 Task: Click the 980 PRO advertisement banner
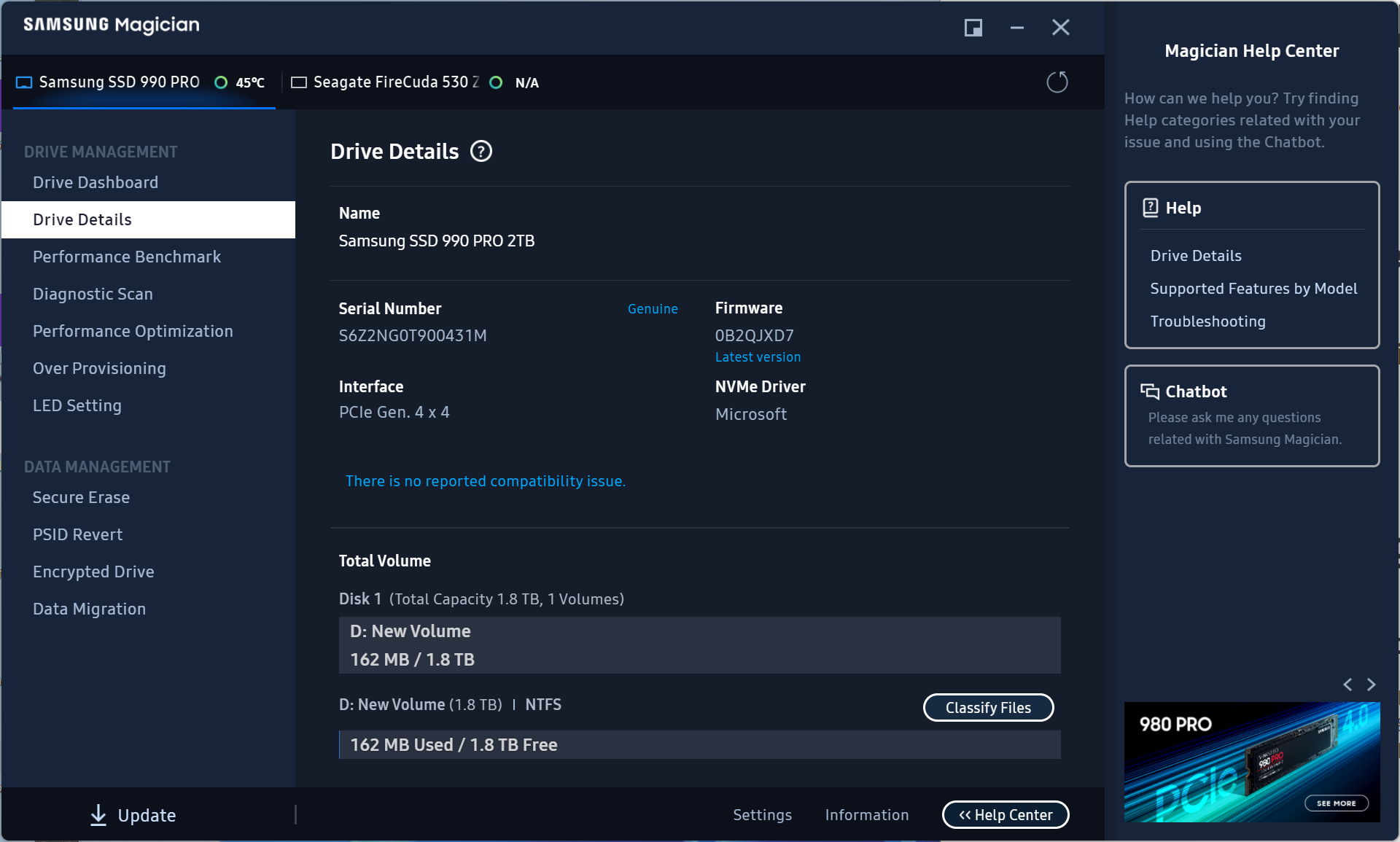(x=1252, y=762)
